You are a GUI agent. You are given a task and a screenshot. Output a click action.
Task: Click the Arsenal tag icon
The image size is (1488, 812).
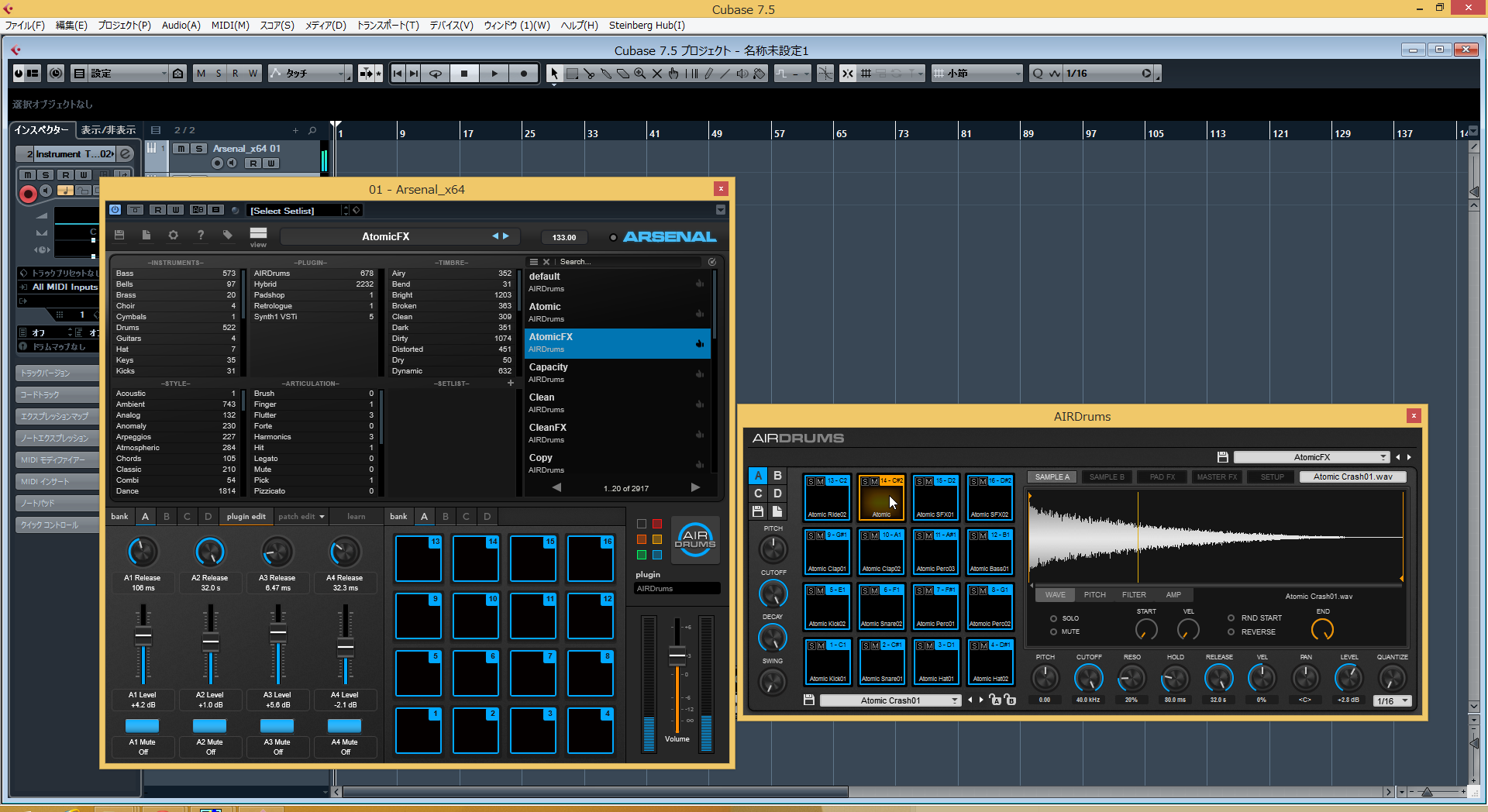(x=228, y=235)
